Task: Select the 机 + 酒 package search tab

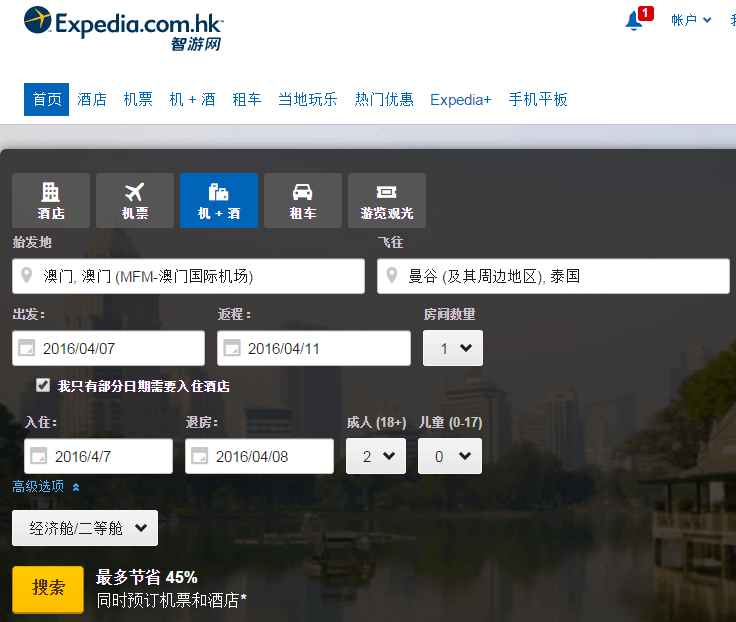Action: coord(219,200)
